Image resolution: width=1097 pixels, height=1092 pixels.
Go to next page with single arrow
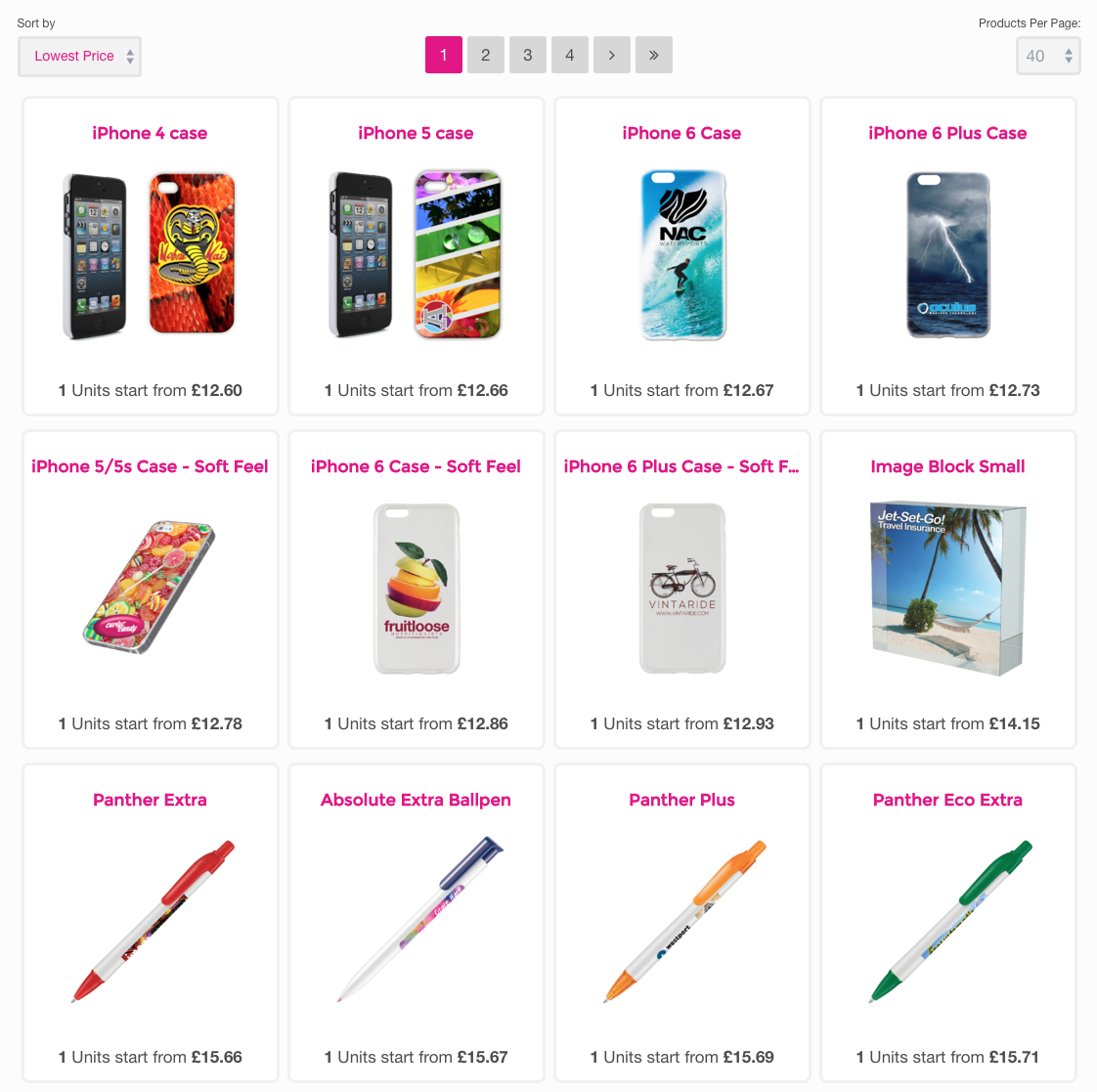611,55
